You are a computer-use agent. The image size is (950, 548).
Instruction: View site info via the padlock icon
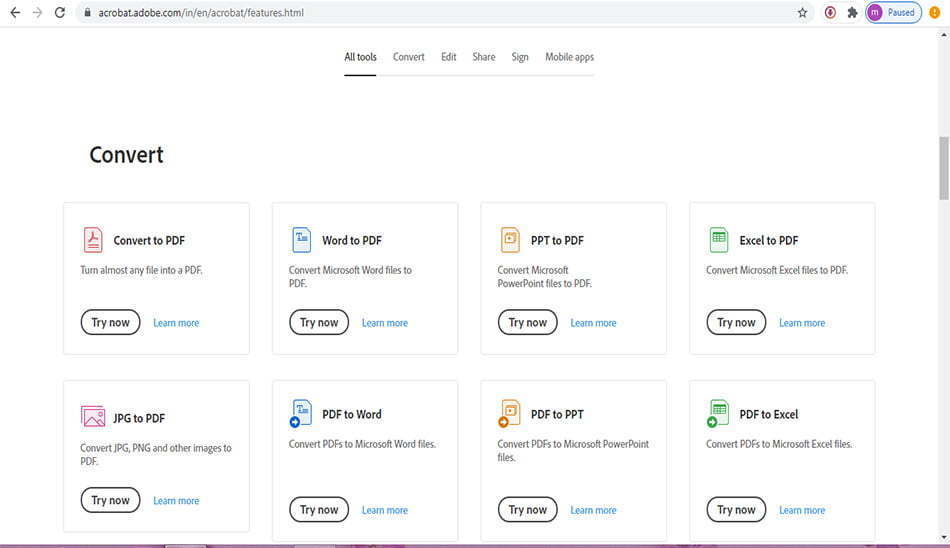click(87, 12)
